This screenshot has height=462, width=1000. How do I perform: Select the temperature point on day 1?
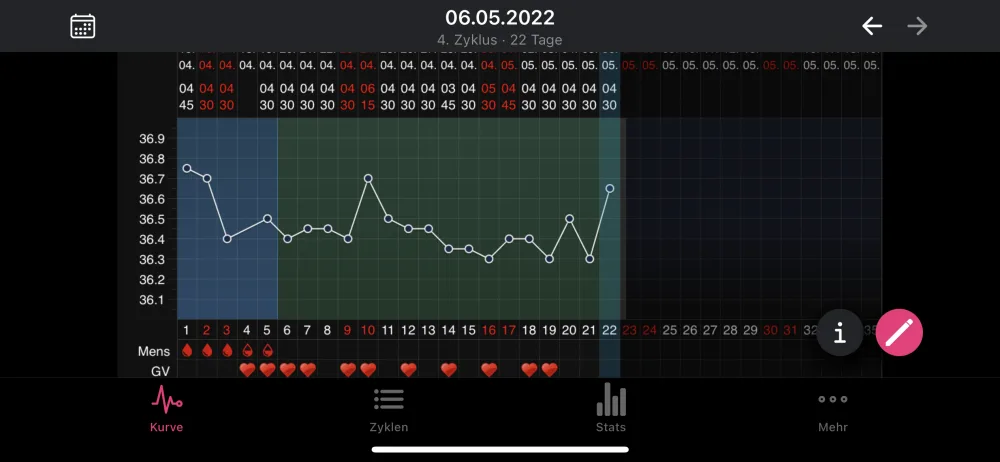click(x=187, y=168)
